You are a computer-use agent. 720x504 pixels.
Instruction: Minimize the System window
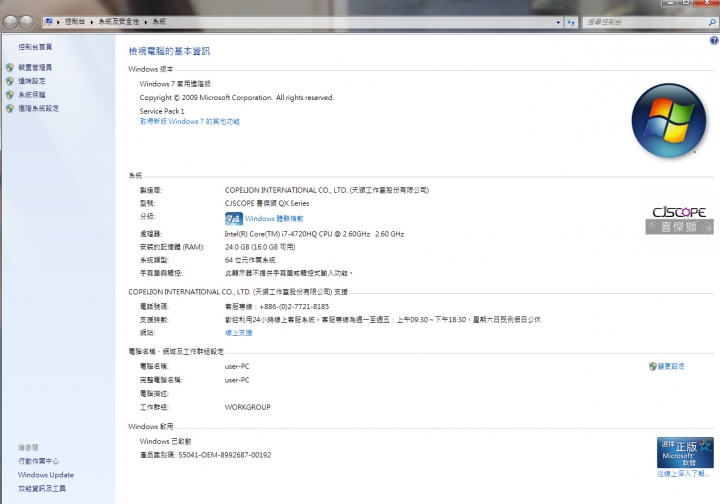click(x=669, y=3)
